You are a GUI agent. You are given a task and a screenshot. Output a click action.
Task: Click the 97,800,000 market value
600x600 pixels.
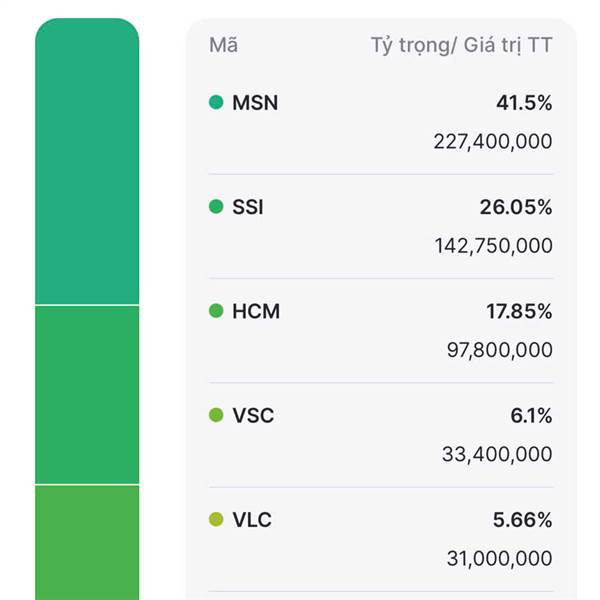[x=500, y=350]
